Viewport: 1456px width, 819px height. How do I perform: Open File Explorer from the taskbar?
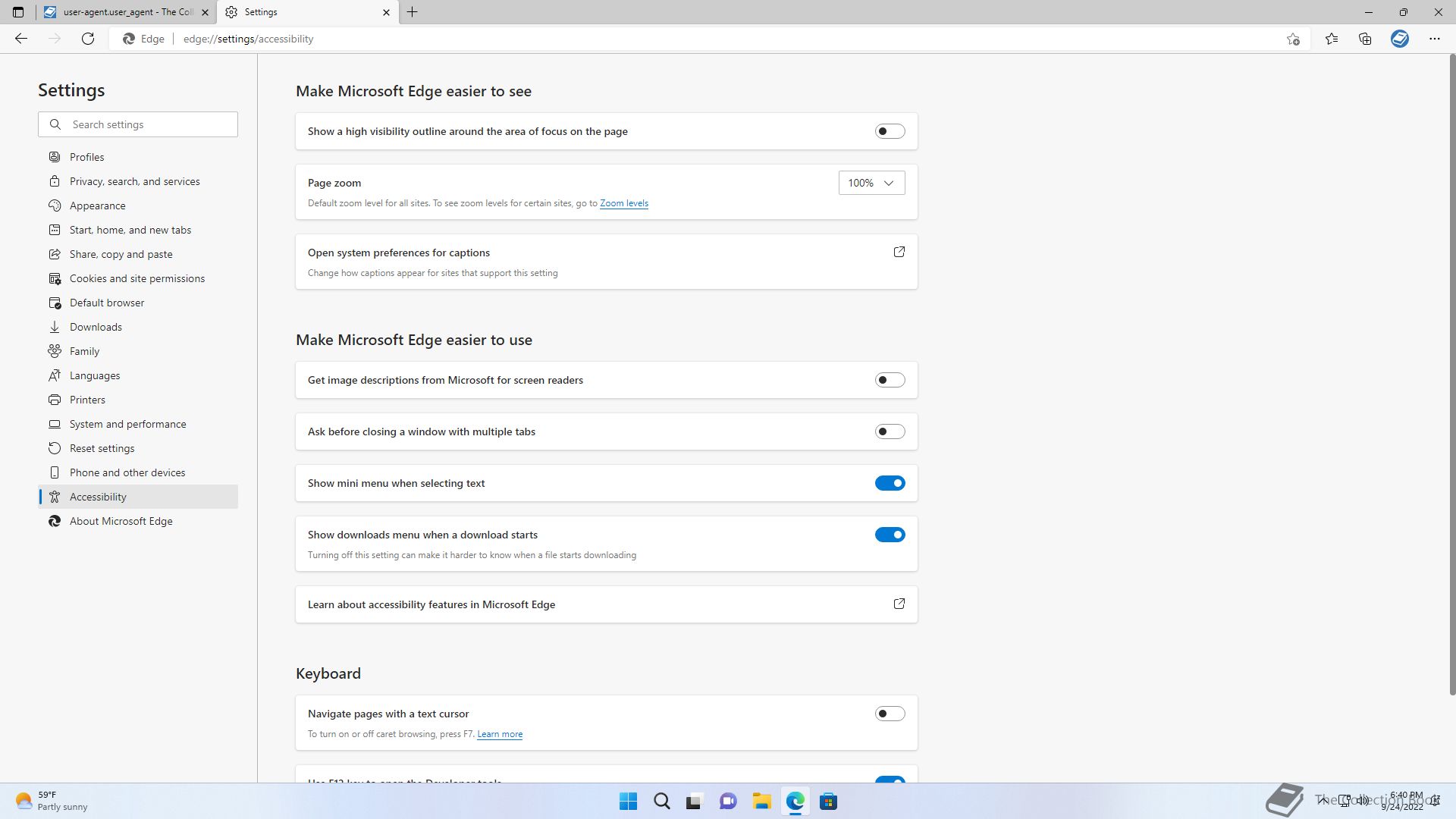coord(761,802)
